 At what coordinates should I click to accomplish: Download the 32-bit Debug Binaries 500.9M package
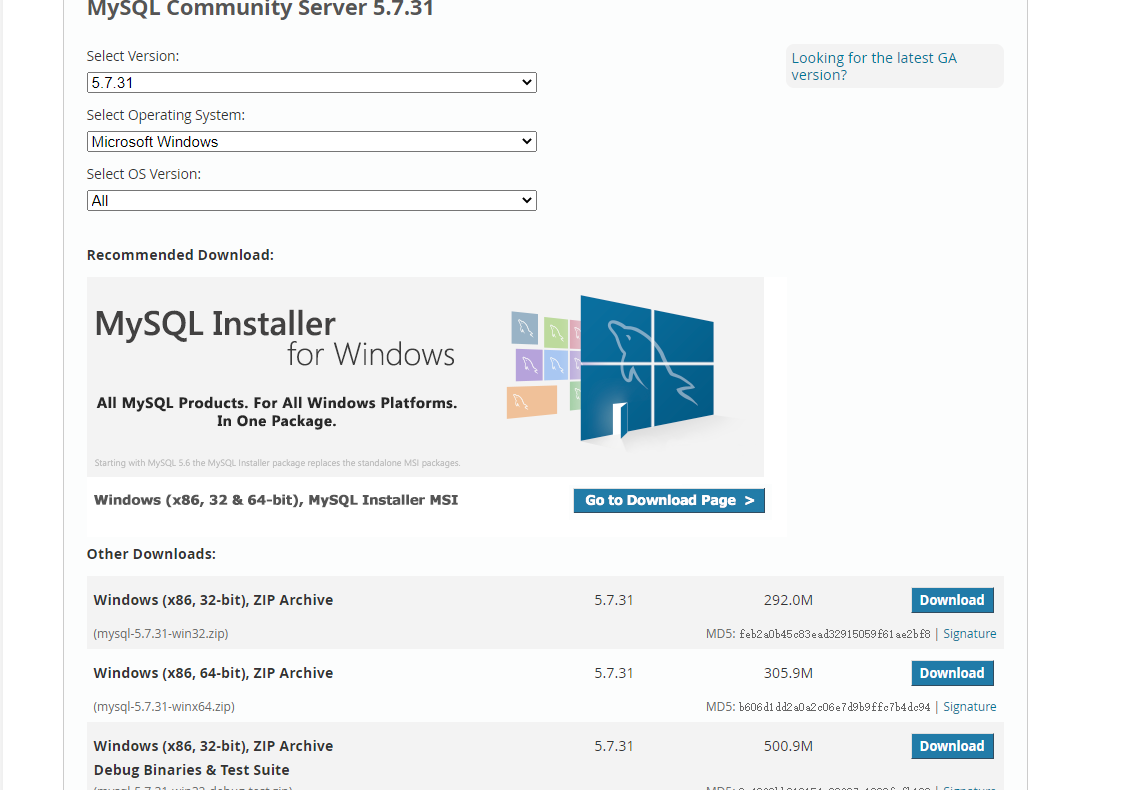[x=952, y=746]
